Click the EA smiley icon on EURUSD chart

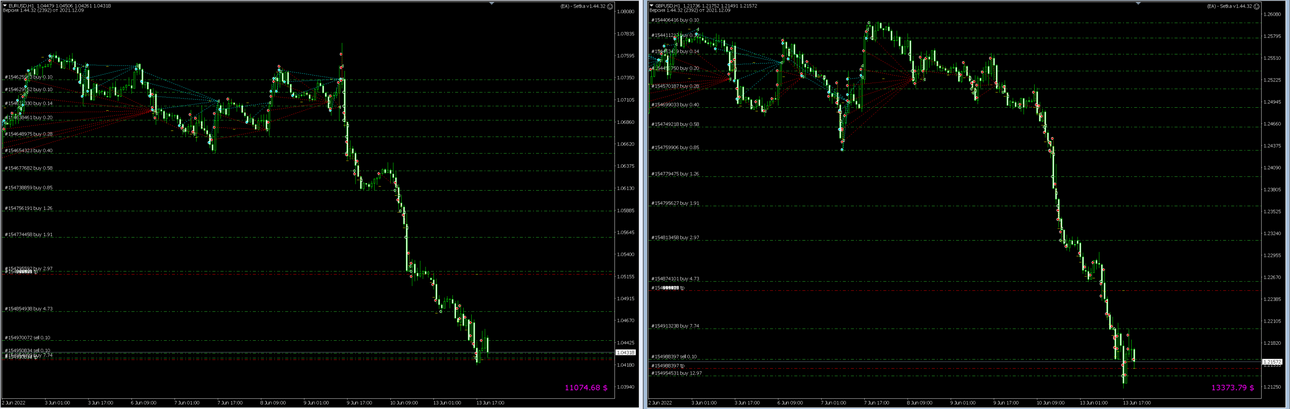point(610,6)
